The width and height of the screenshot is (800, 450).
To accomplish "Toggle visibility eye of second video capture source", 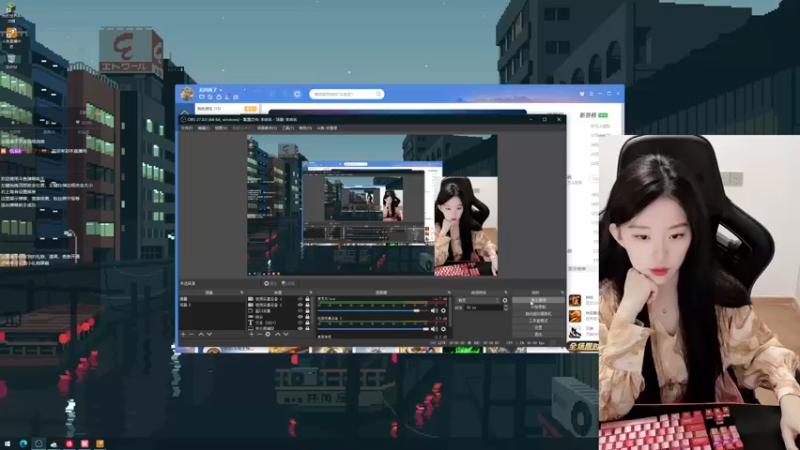I will point(300,305).
